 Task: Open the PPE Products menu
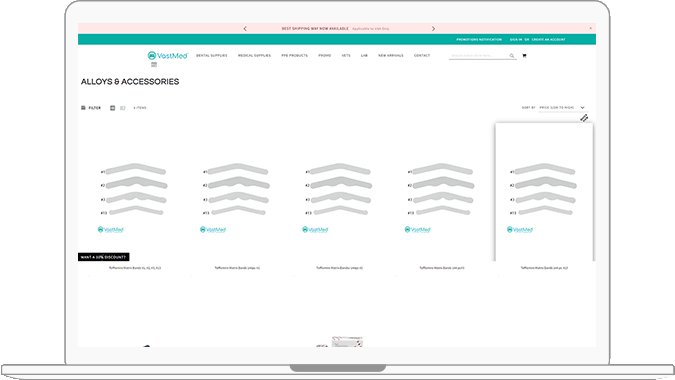(294, 56)
